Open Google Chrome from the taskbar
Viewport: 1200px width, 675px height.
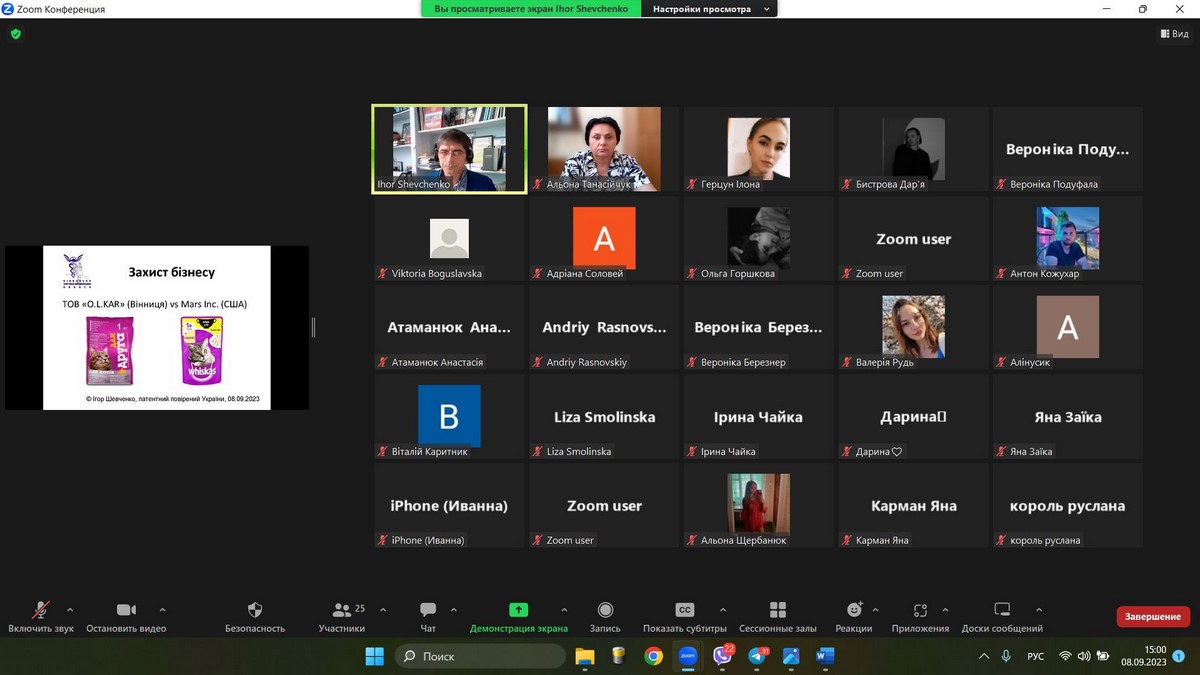pos(653,656)
